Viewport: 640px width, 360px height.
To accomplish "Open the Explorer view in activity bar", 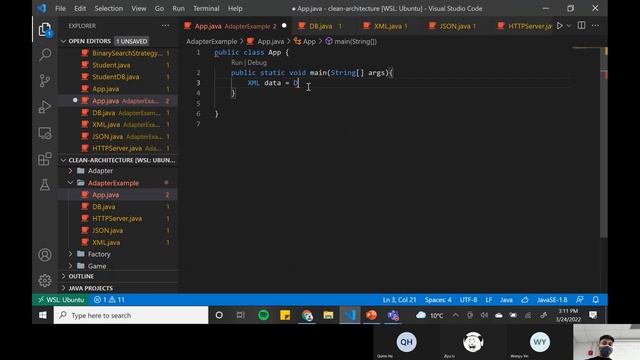I will 45,29.
